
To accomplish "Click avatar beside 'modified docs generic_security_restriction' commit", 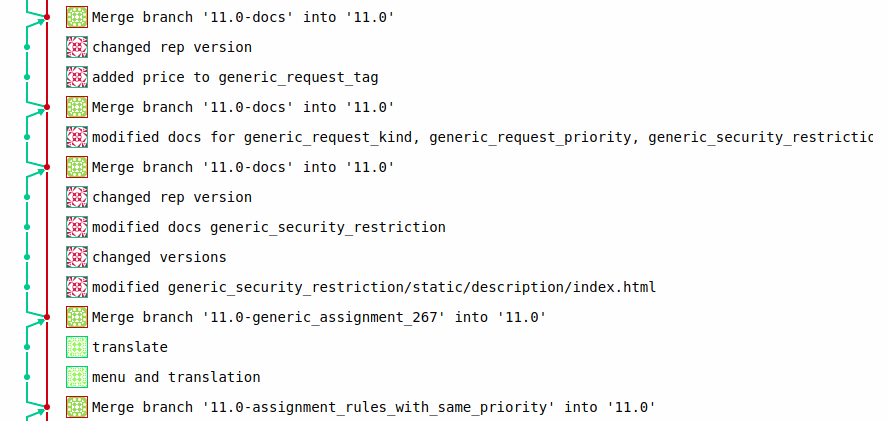I will [x=77, y=227].
